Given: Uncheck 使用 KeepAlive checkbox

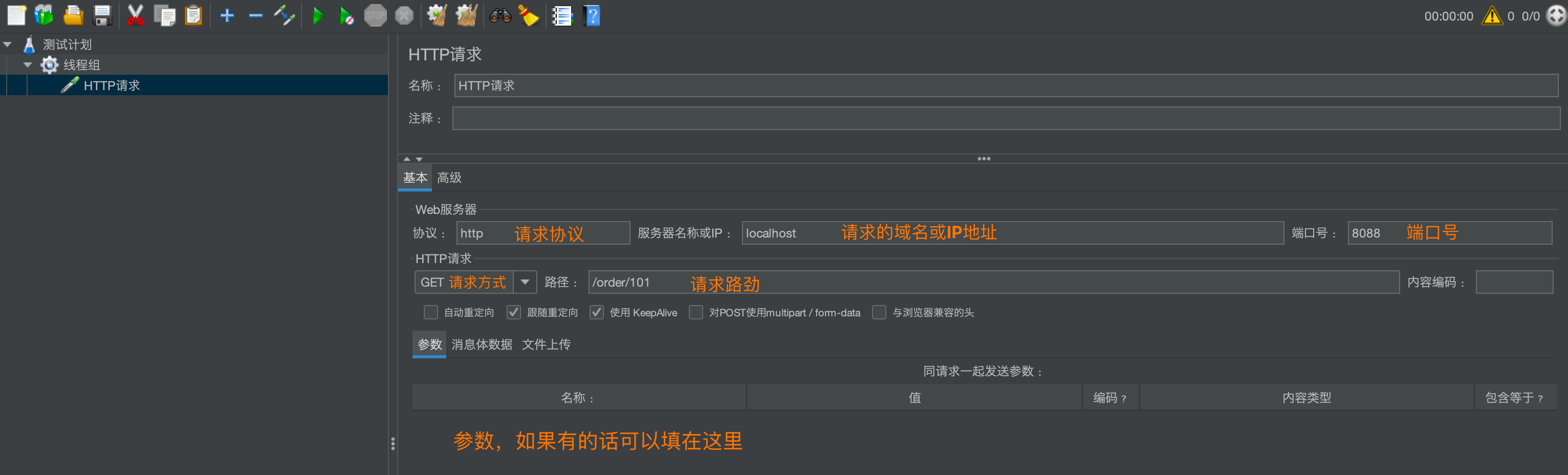Looking at the screenshot, I should click(x=597, y=312).
